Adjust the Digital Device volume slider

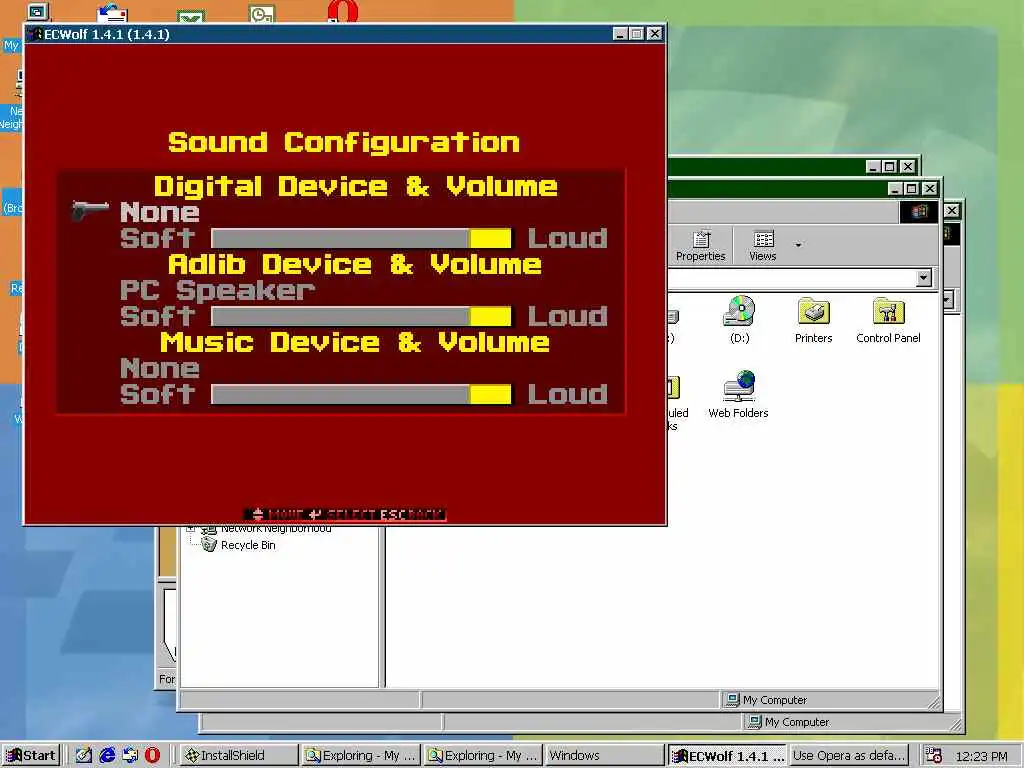click(362, 238)
